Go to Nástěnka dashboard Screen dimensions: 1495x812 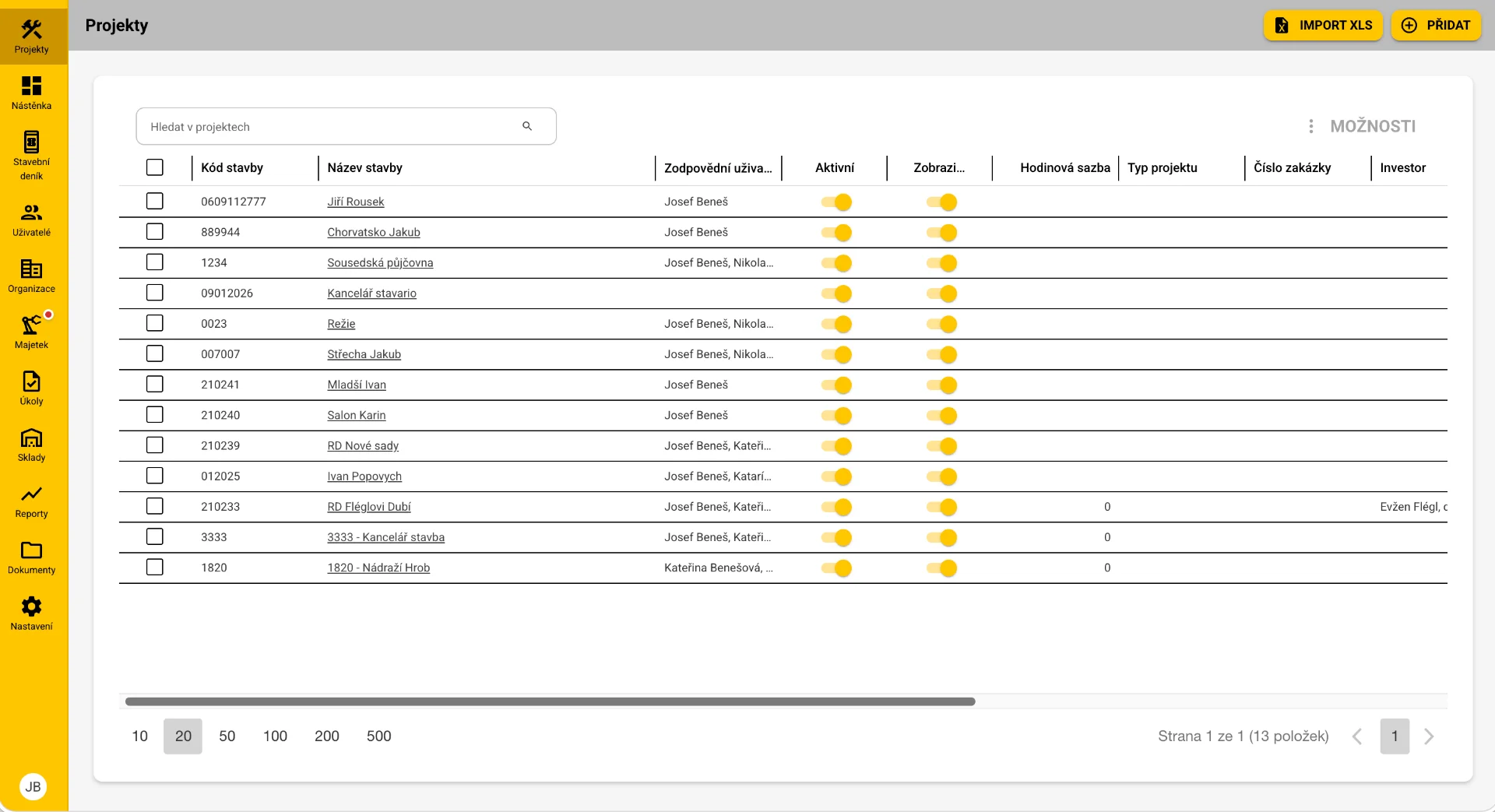tap(32, 93)
